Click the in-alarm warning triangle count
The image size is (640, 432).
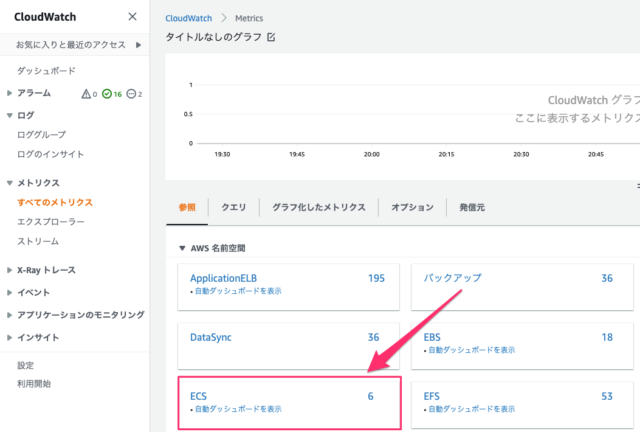coord(89,94)
